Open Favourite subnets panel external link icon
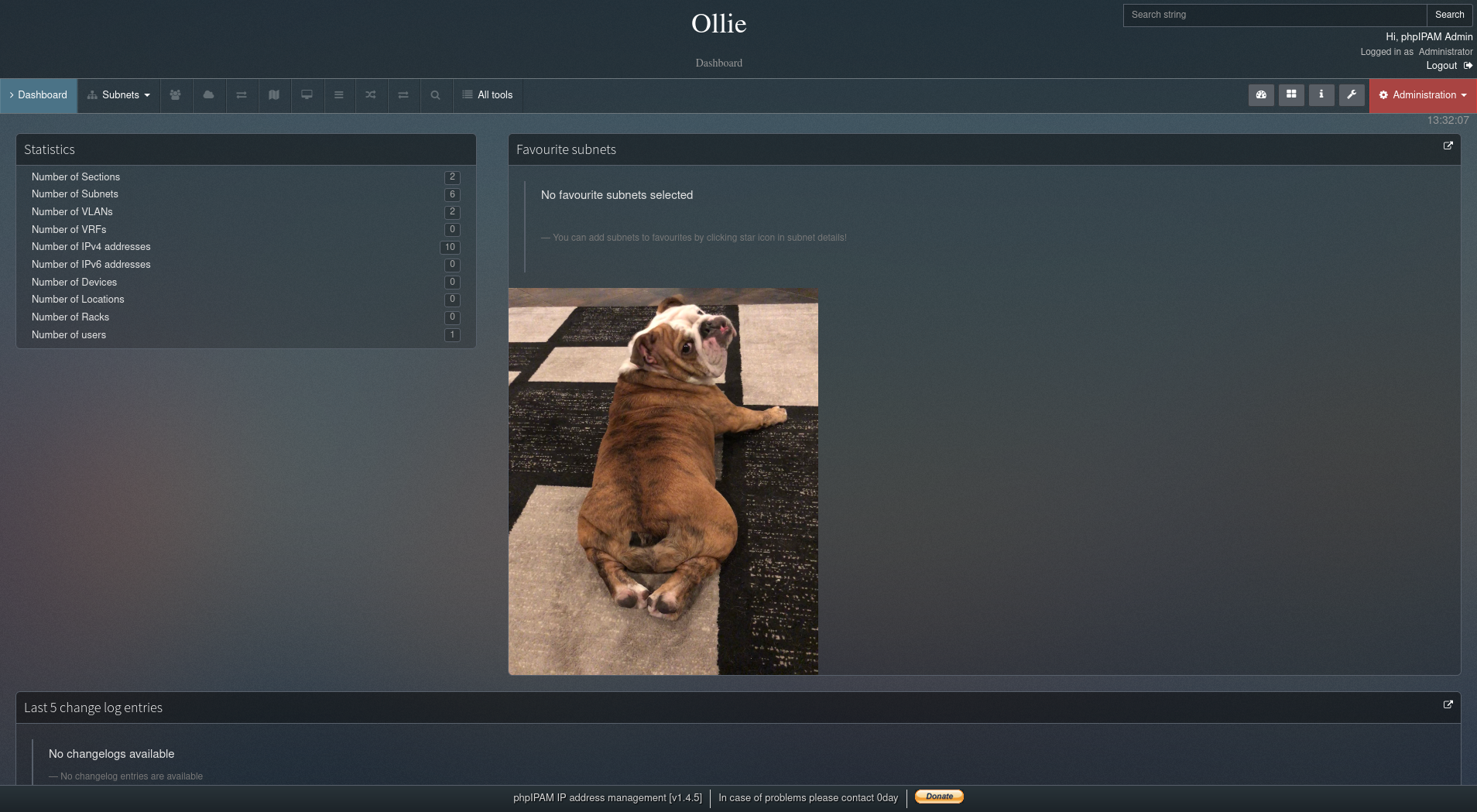Viewport: 1477px width, 812px height. 1448,146
